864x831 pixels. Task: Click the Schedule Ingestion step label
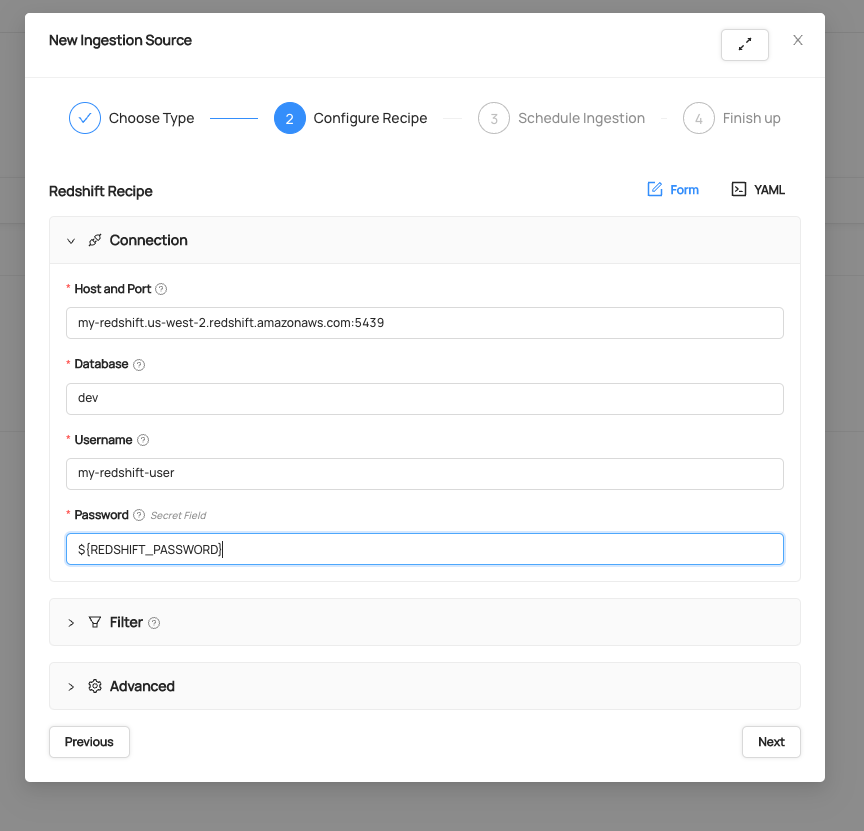(581, 118)
